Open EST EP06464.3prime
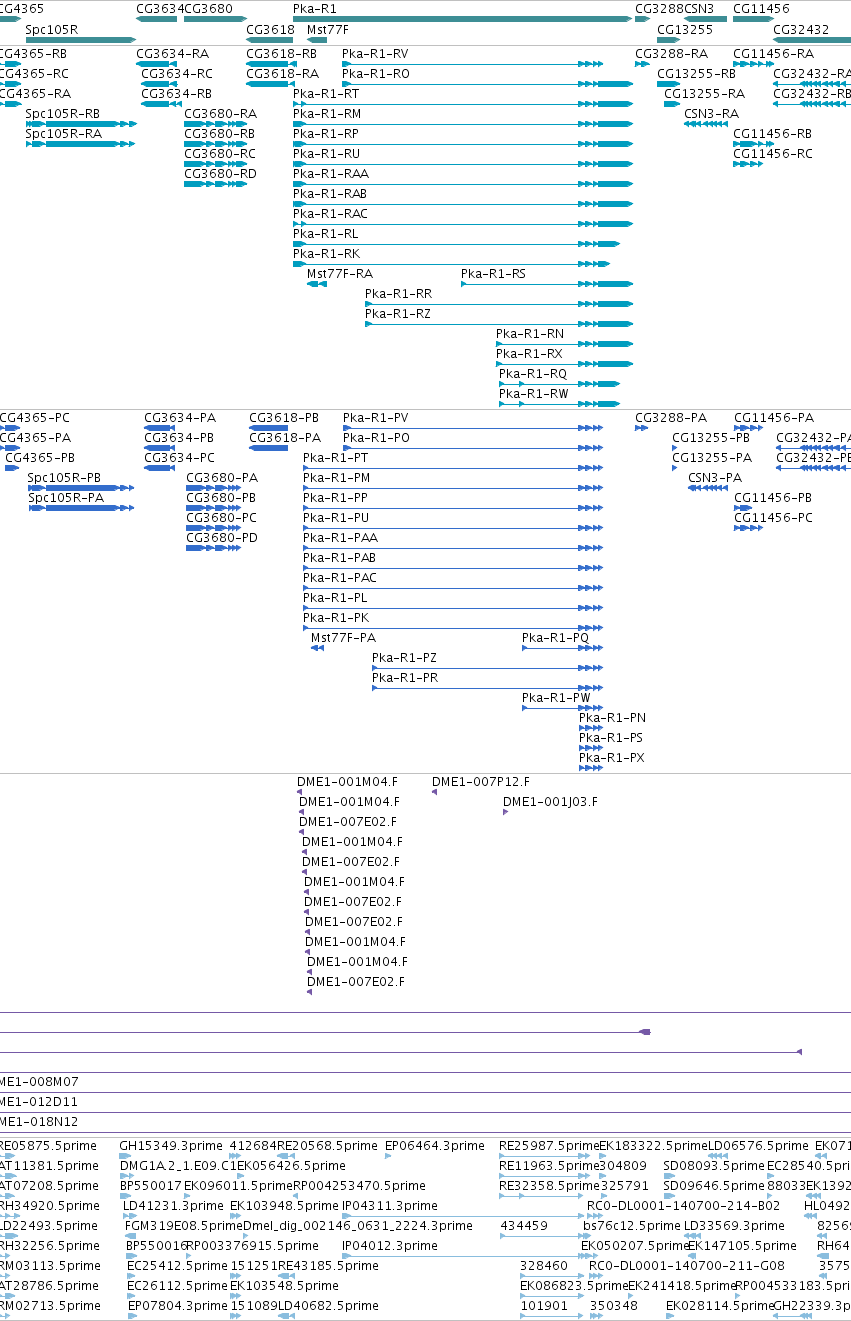The height and width of the screenshot is (1321, 851). click(435, 1145)
